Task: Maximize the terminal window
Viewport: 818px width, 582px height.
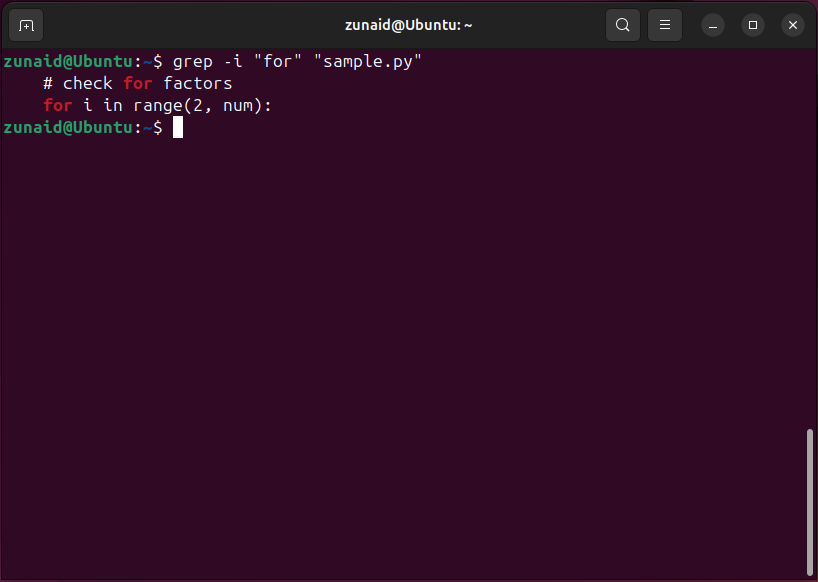Action: pos(752,25)
